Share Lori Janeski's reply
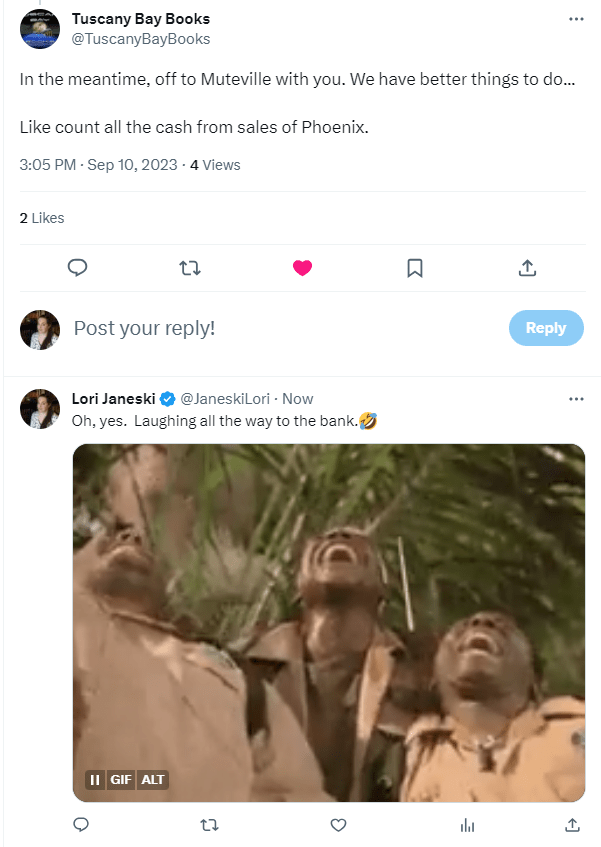 (572, 825)
